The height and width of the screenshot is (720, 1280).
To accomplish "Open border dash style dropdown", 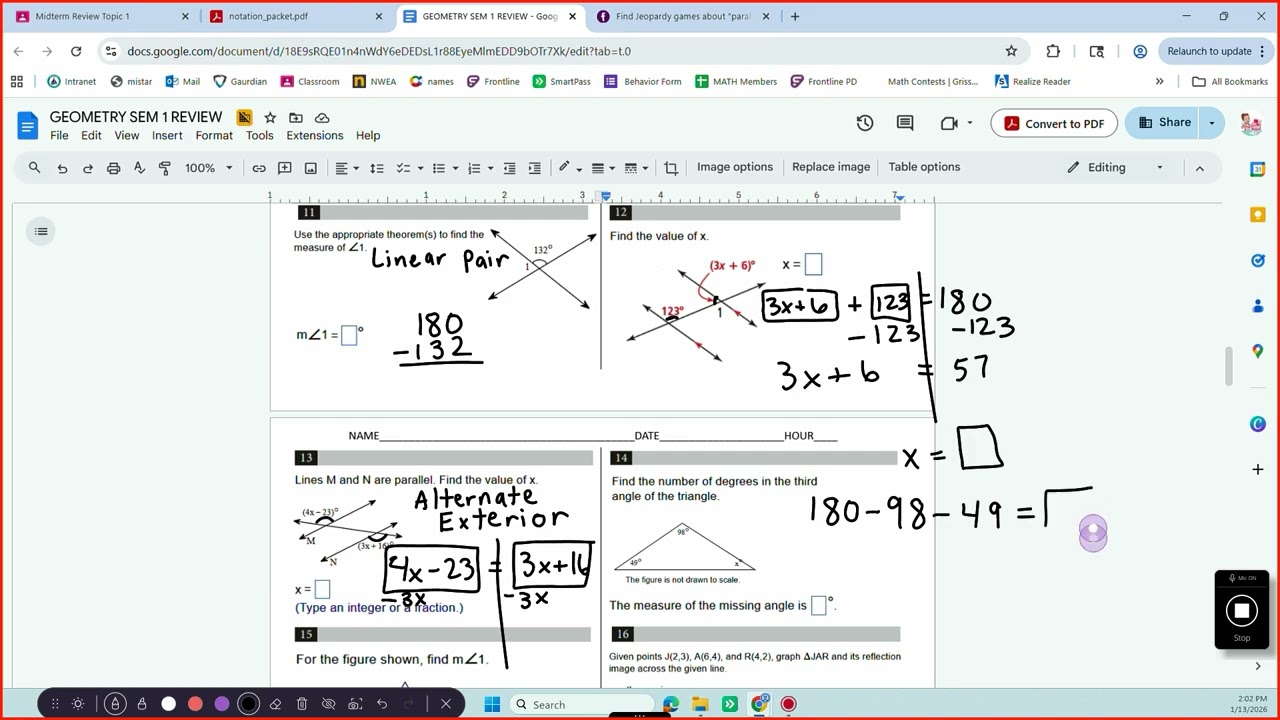I will [x=636, y=168].
